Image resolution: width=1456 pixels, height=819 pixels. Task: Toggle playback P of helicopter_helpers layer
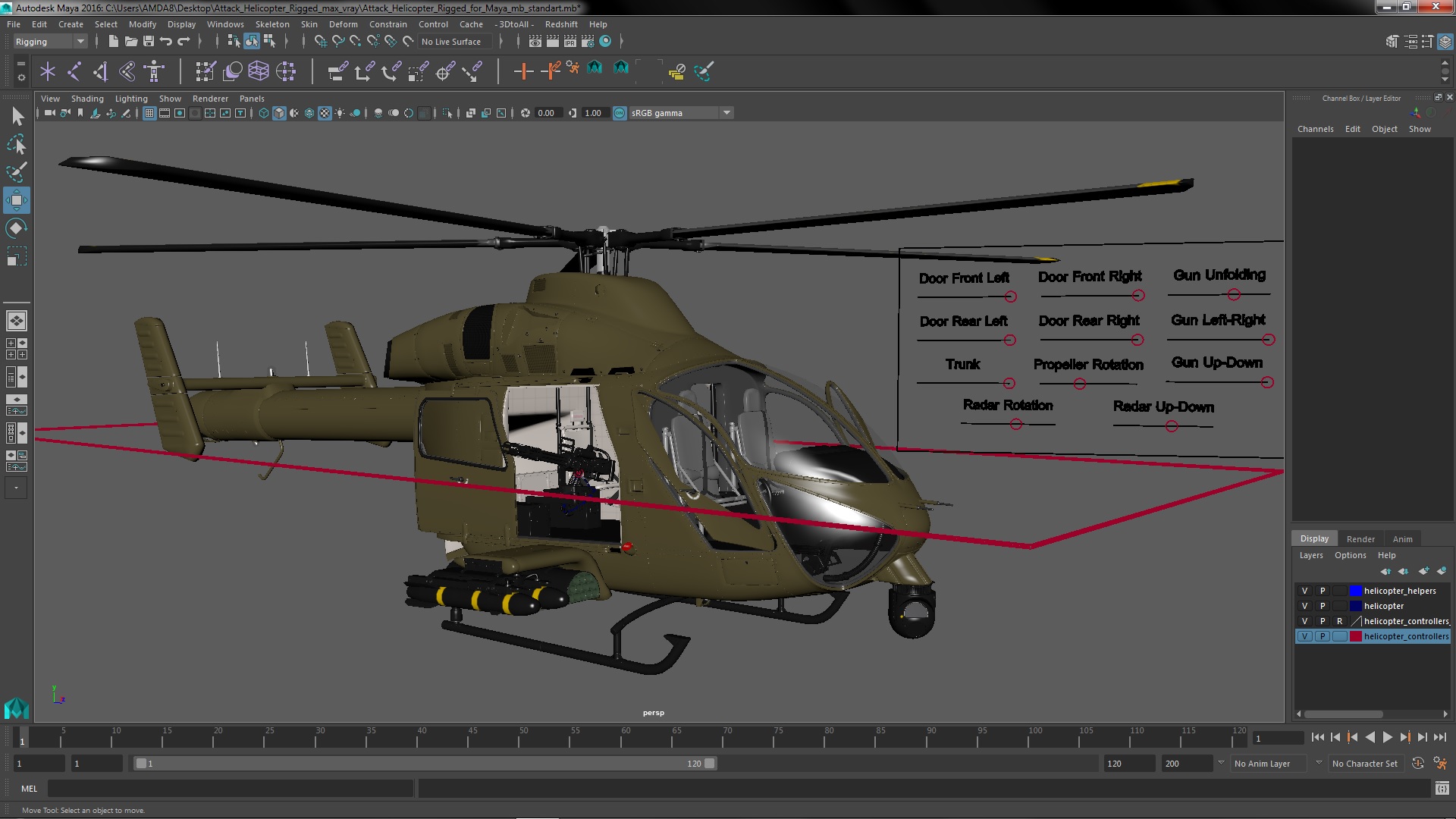[1323, 591]
